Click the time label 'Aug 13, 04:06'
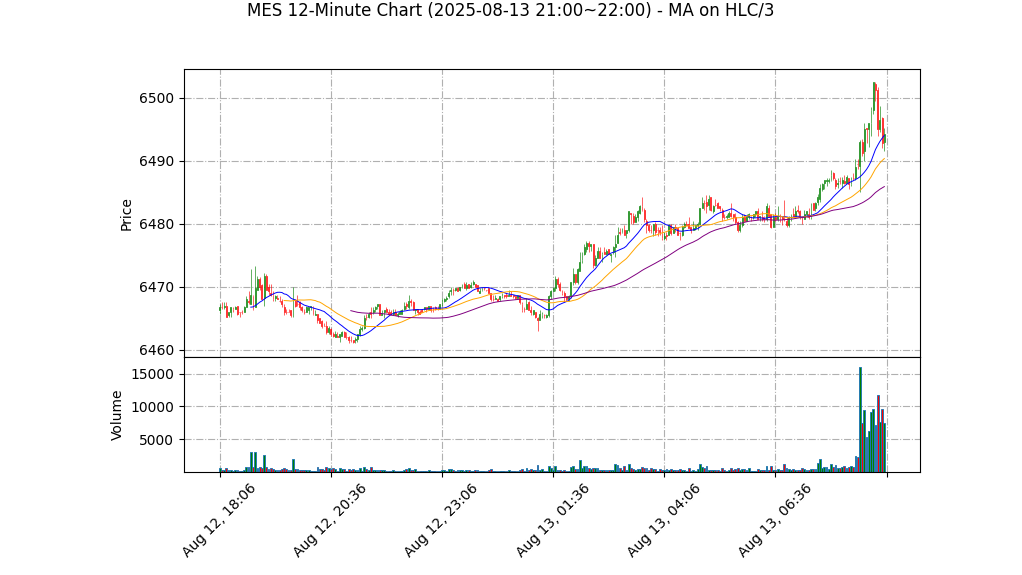The height and width of the screenshot is (575, 1022). pyautogui.click(x=663, y=520)
